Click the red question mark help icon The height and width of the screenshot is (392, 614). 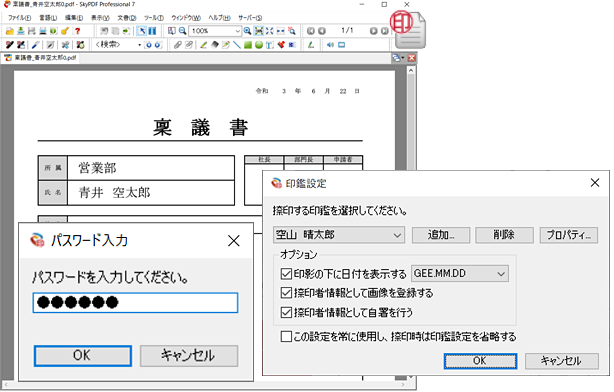[x=78, y=31]
